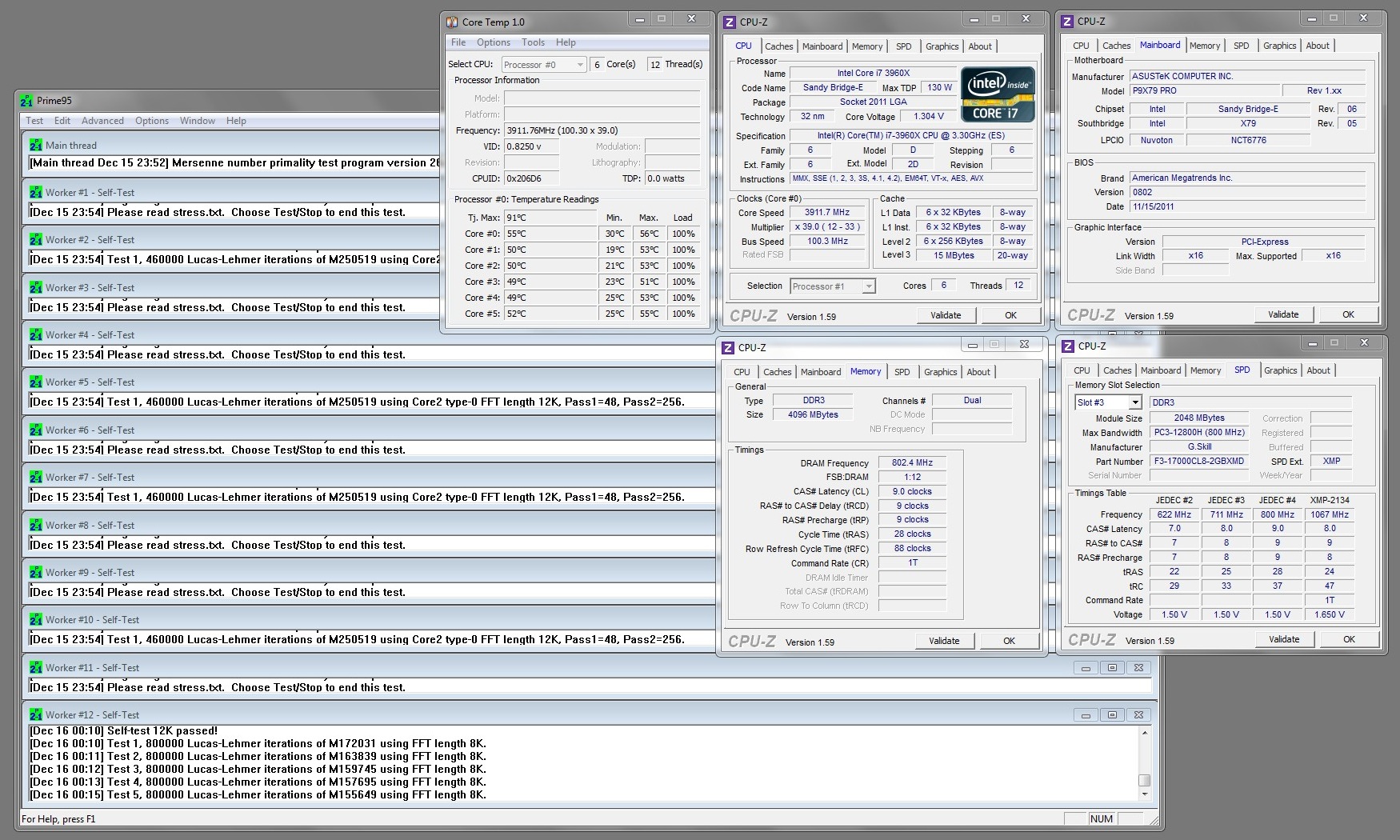Open the Core Temp Options menu
The image size is (1400, 840).
click(494, 42)
